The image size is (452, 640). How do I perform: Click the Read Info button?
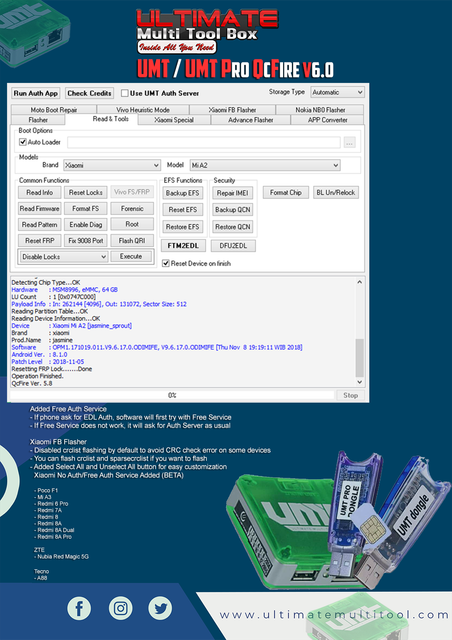tap(40, 192)
